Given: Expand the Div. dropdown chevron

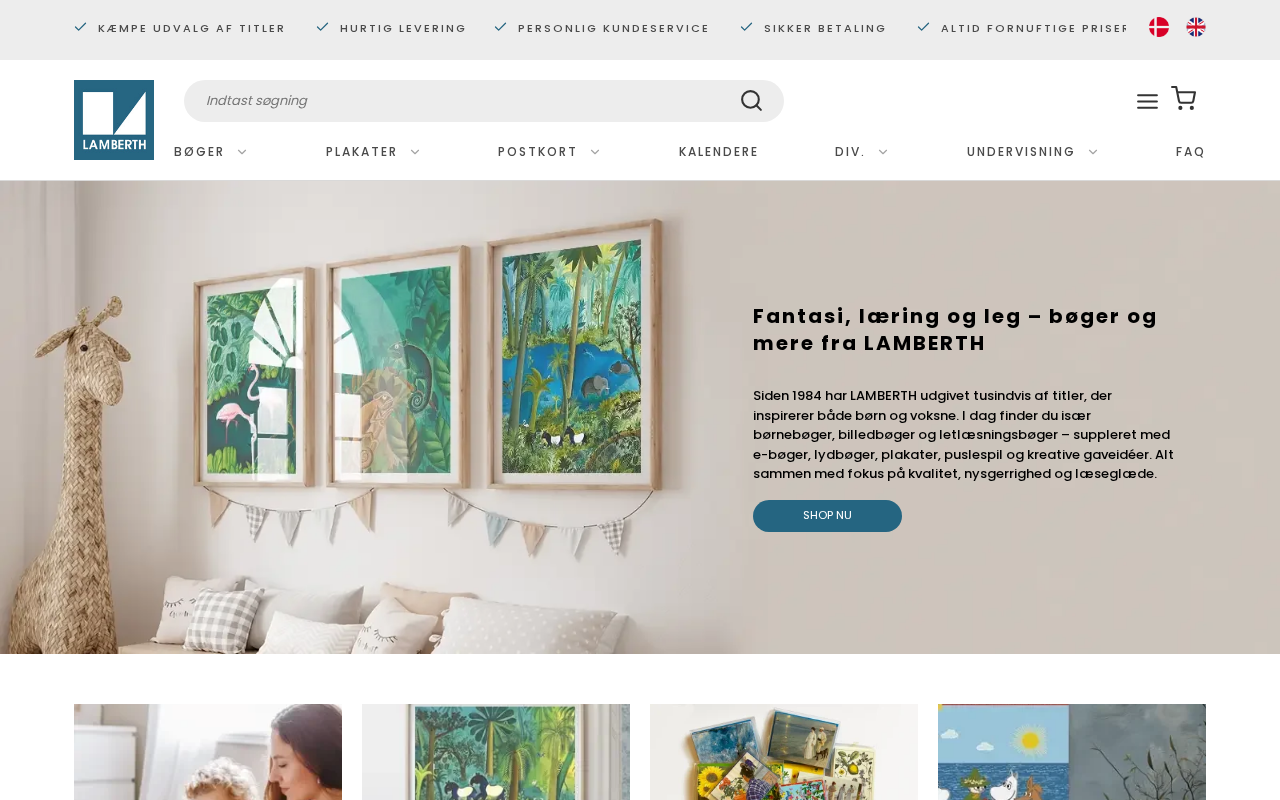Looking at the screenshot, I should pos(883,152).
